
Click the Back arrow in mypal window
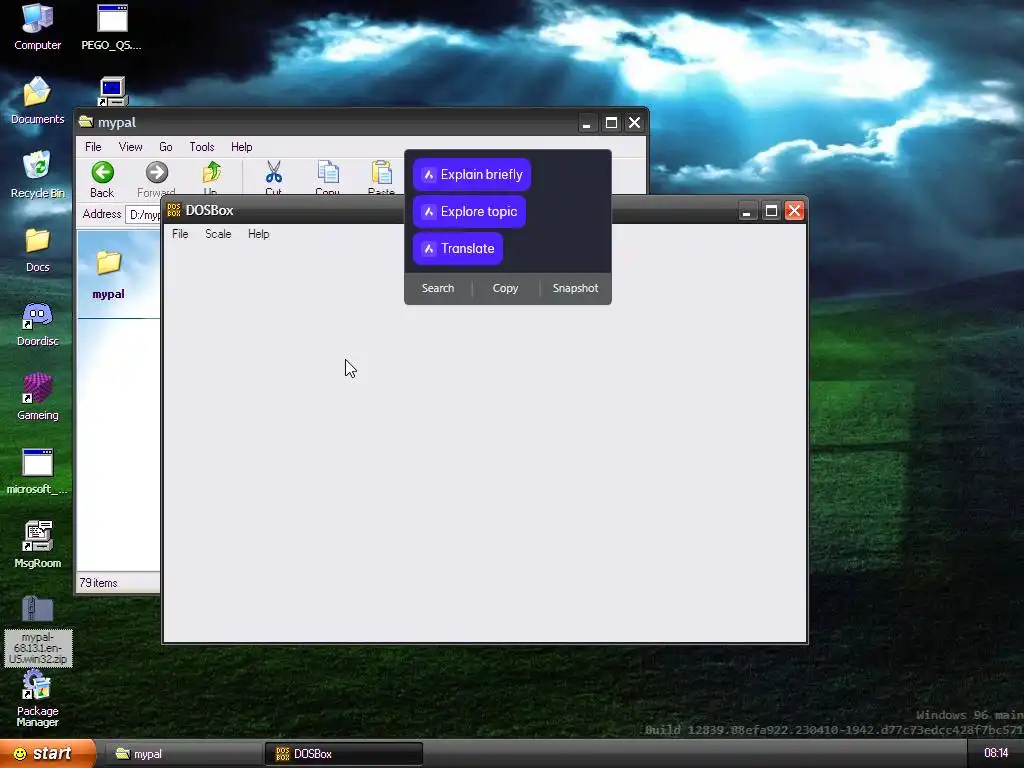pyautogui.click(x=102, y=179)
